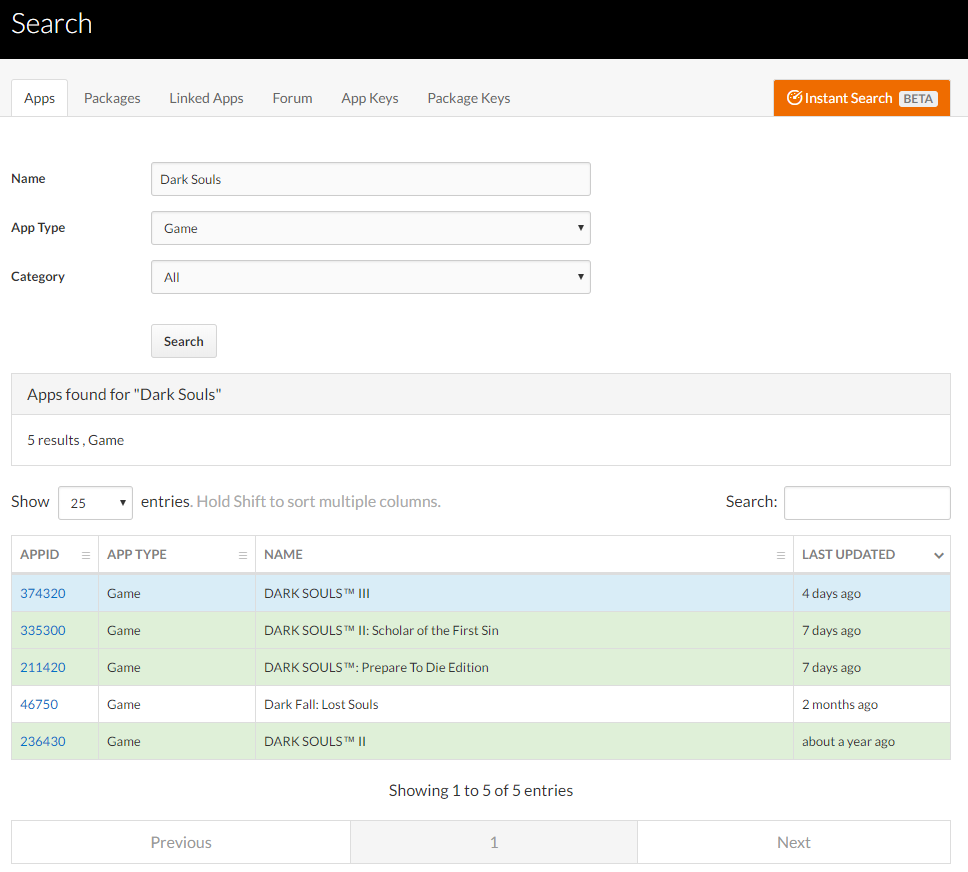Go to the Forum tab
This screenshot has width=968, height=872.
point(292,98)
